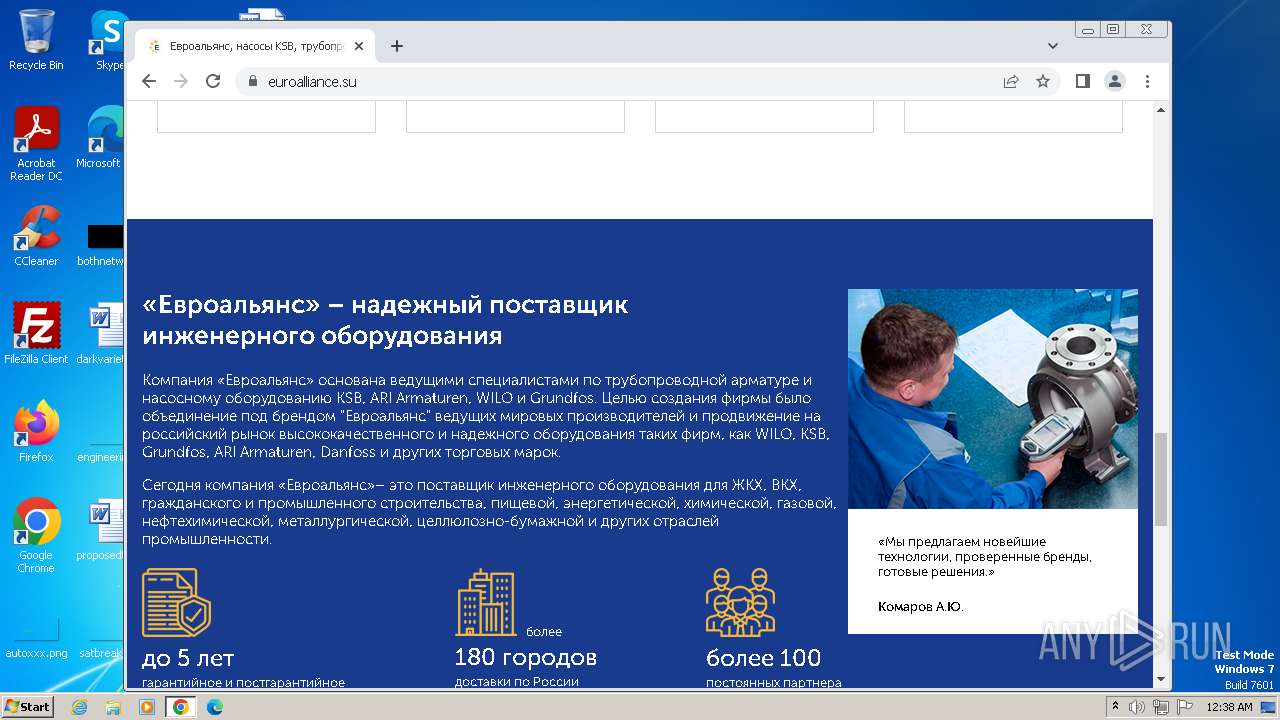The width and height of the screenshot is (1280, 720).
Task: Click the page vertical scrollbar thumb
Action: coord(1161,480)
